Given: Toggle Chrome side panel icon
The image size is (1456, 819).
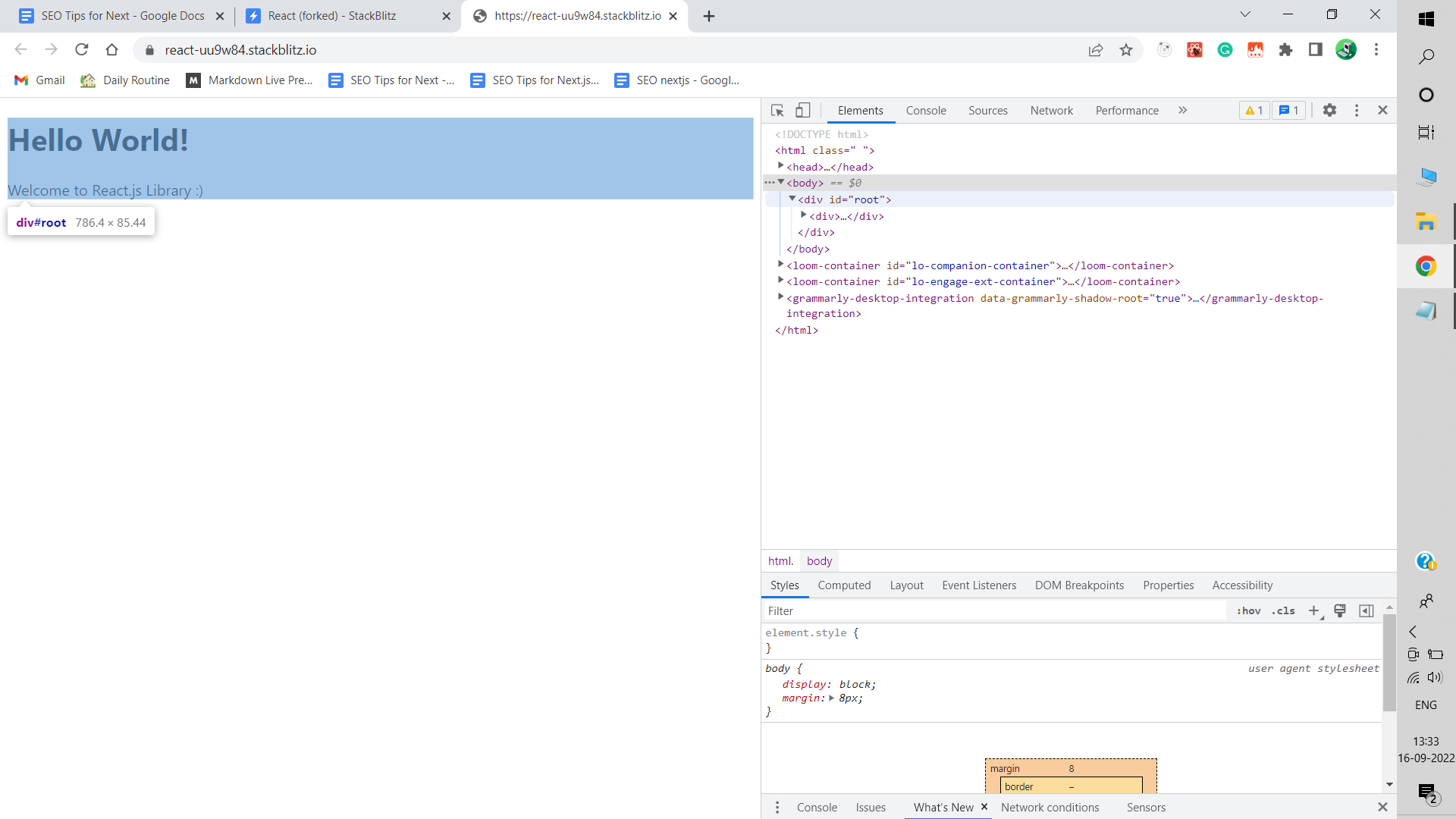Looking at the screenshot, I should [x=1316, y=50].
